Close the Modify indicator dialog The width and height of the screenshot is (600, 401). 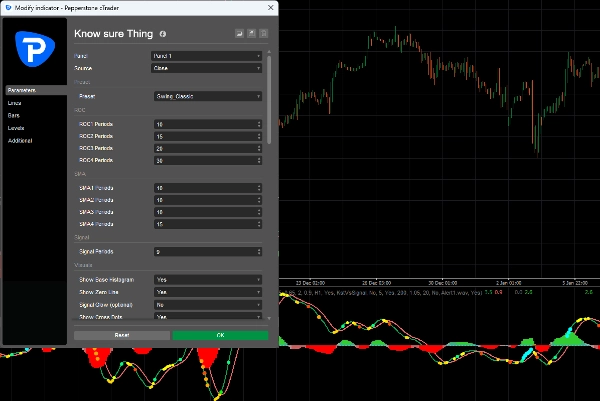click(x=271, y=8)
